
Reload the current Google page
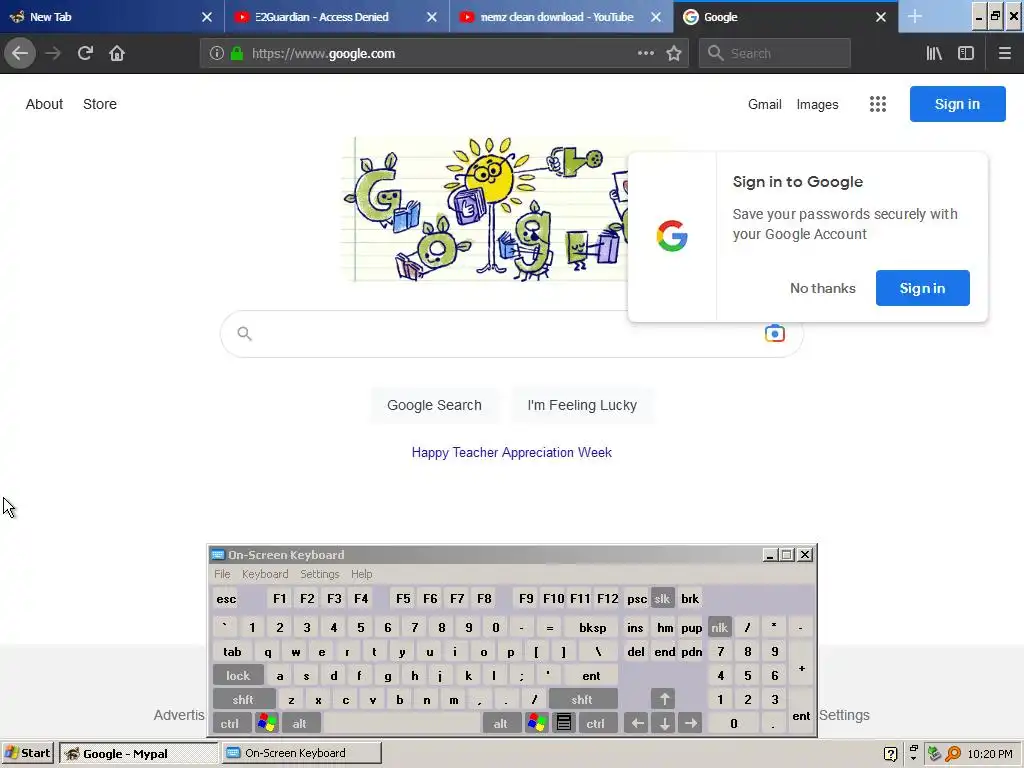point(85,53)
